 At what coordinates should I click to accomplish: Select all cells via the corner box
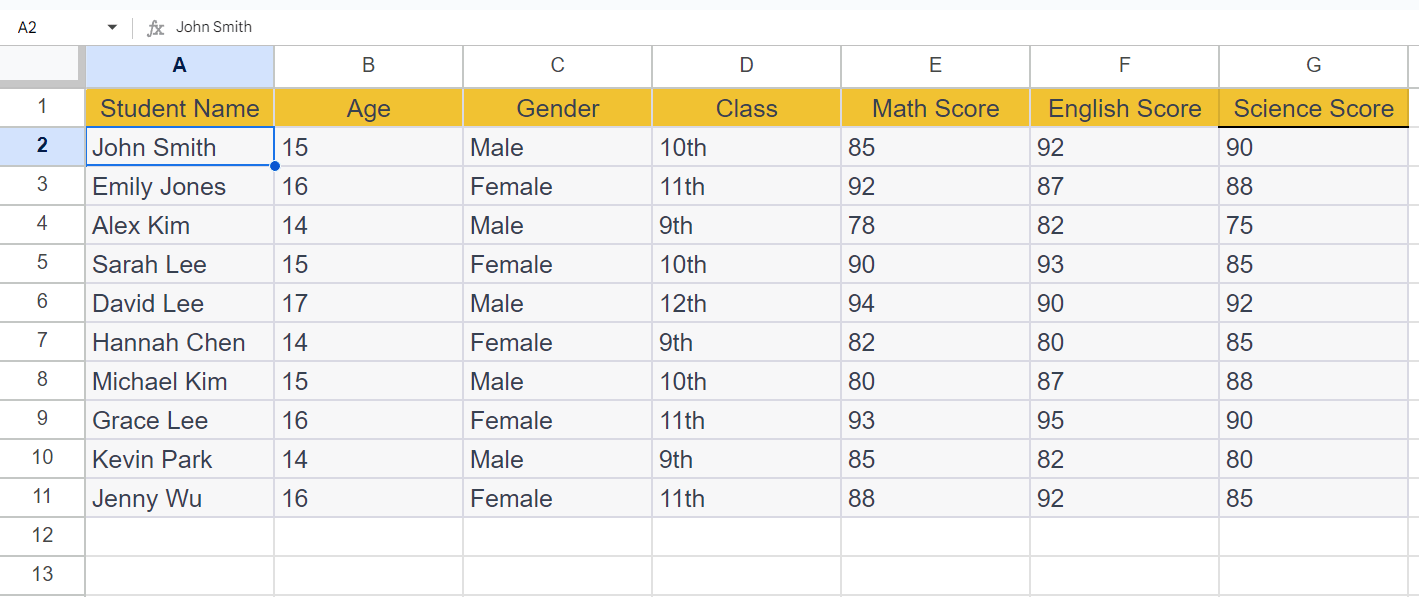[x=41, y=66]
